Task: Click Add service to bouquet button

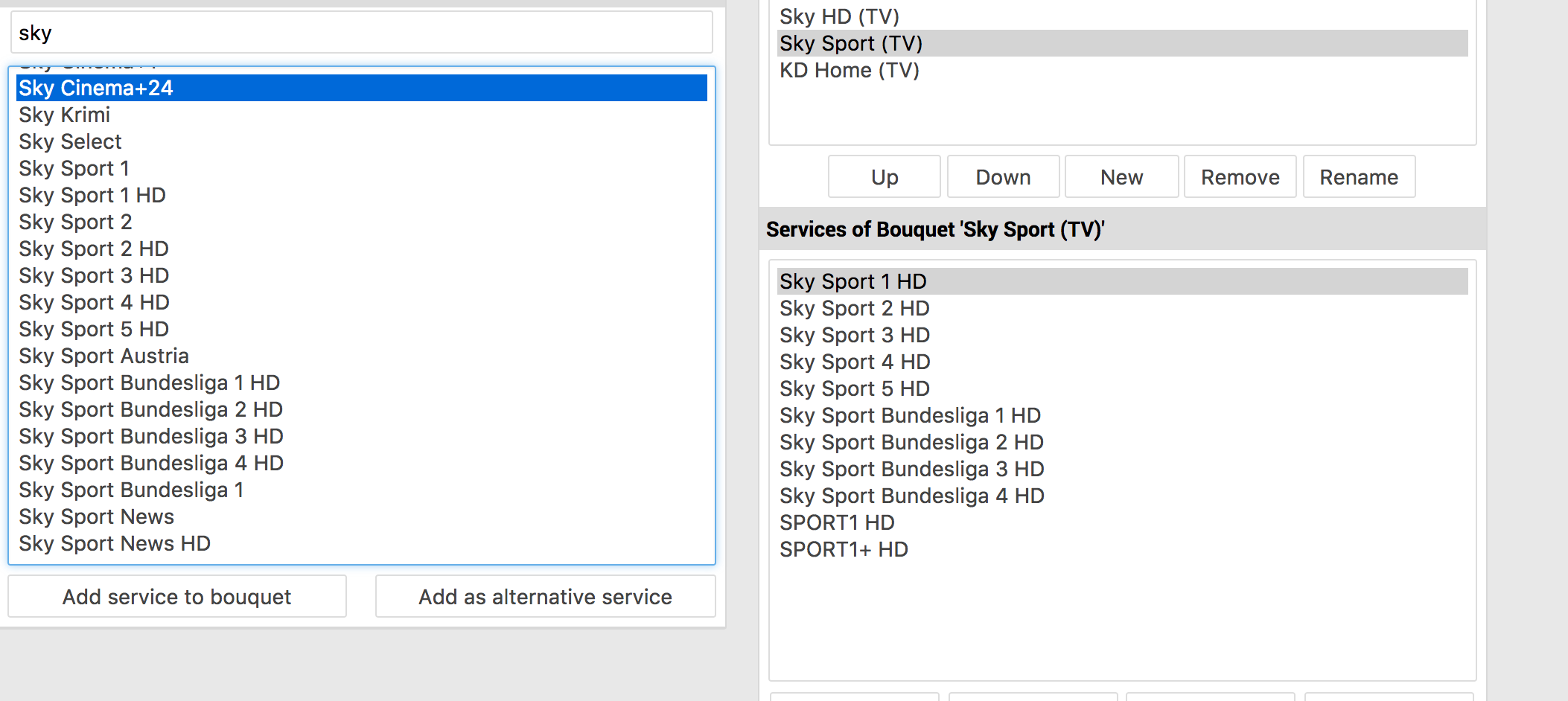Action: 177,597
